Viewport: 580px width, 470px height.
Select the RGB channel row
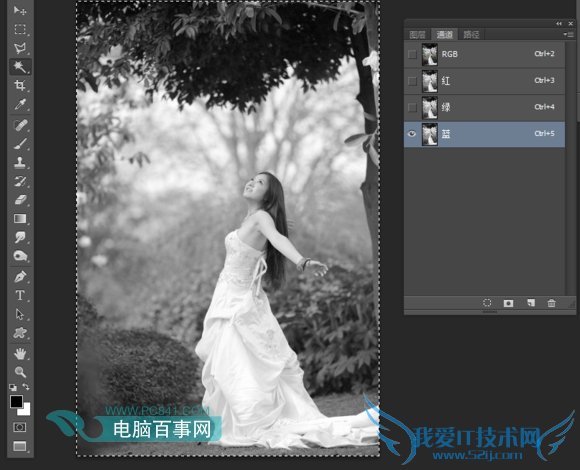coord(485,54)
